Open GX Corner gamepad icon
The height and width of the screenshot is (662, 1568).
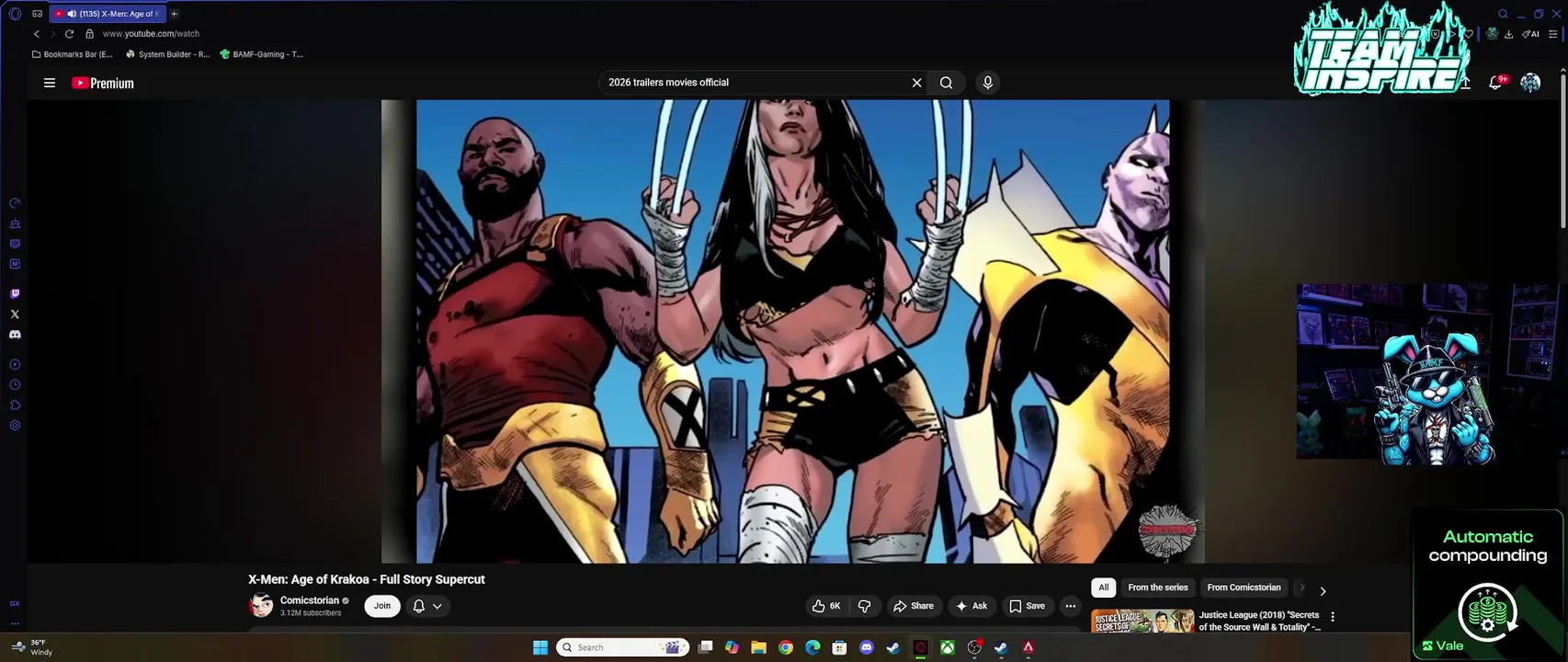[x=37, y=14]
